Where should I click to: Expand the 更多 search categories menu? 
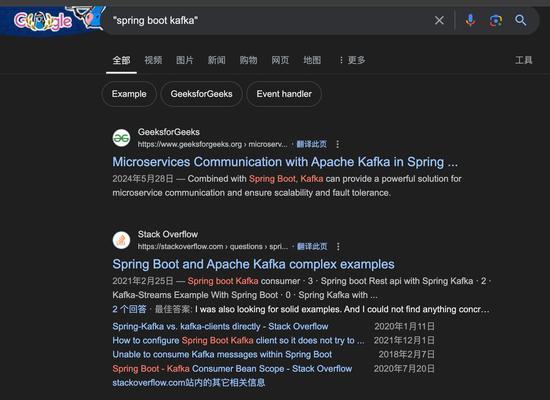[x=352, y=60]
